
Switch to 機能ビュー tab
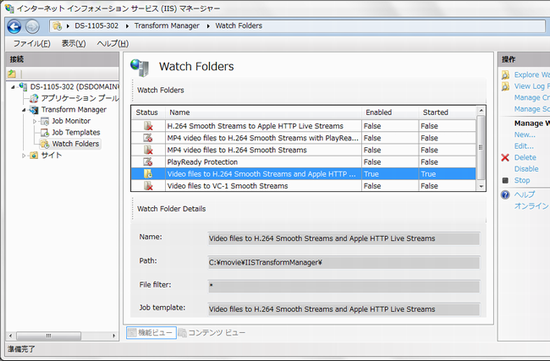point(151,333)
